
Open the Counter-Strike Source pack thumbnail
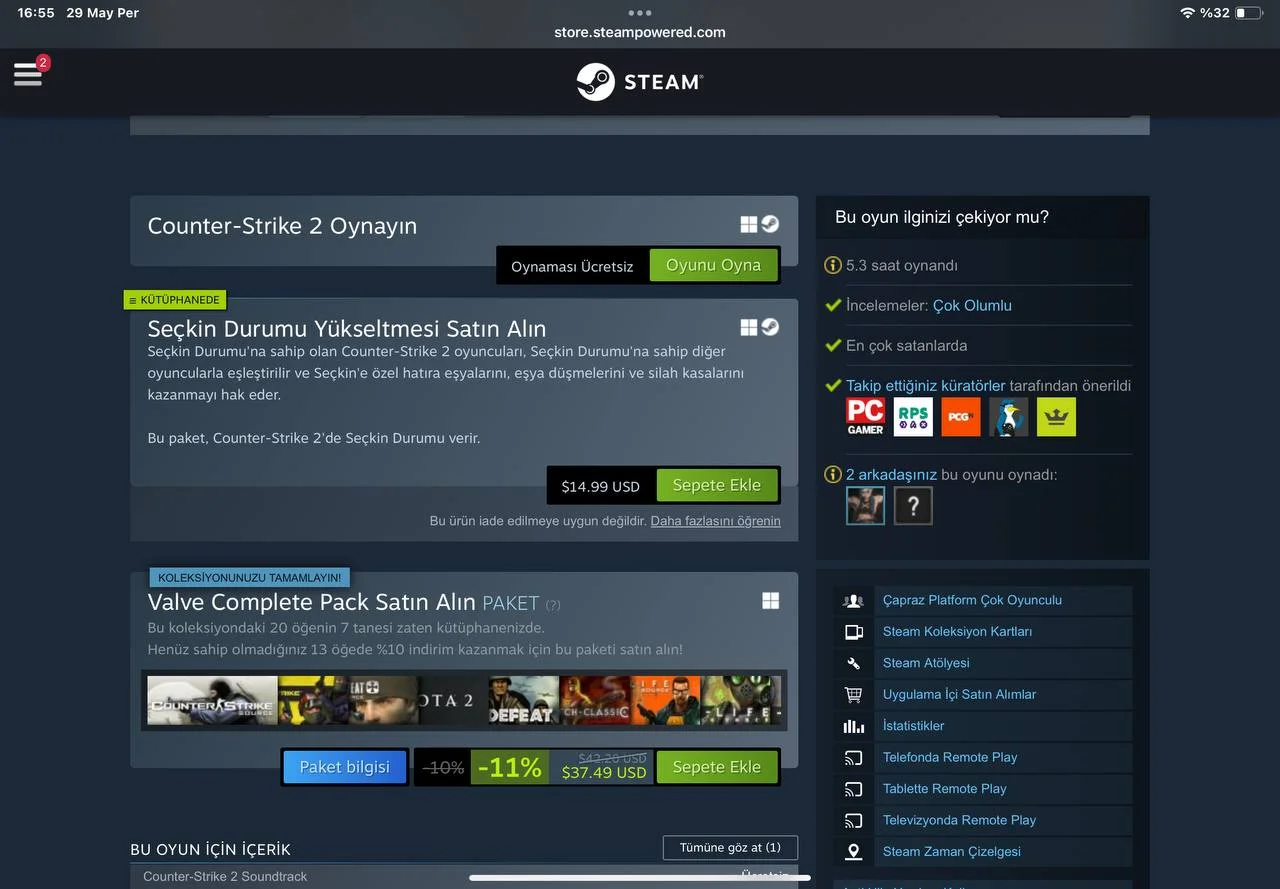(x=212, y=700)
